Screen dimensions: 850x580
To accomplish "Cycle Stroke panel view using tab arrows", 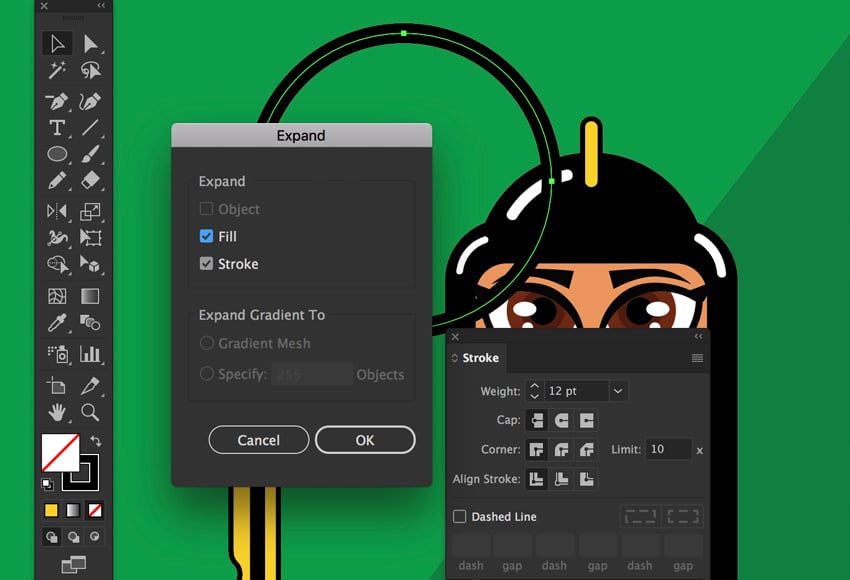I will click(454, 358).
